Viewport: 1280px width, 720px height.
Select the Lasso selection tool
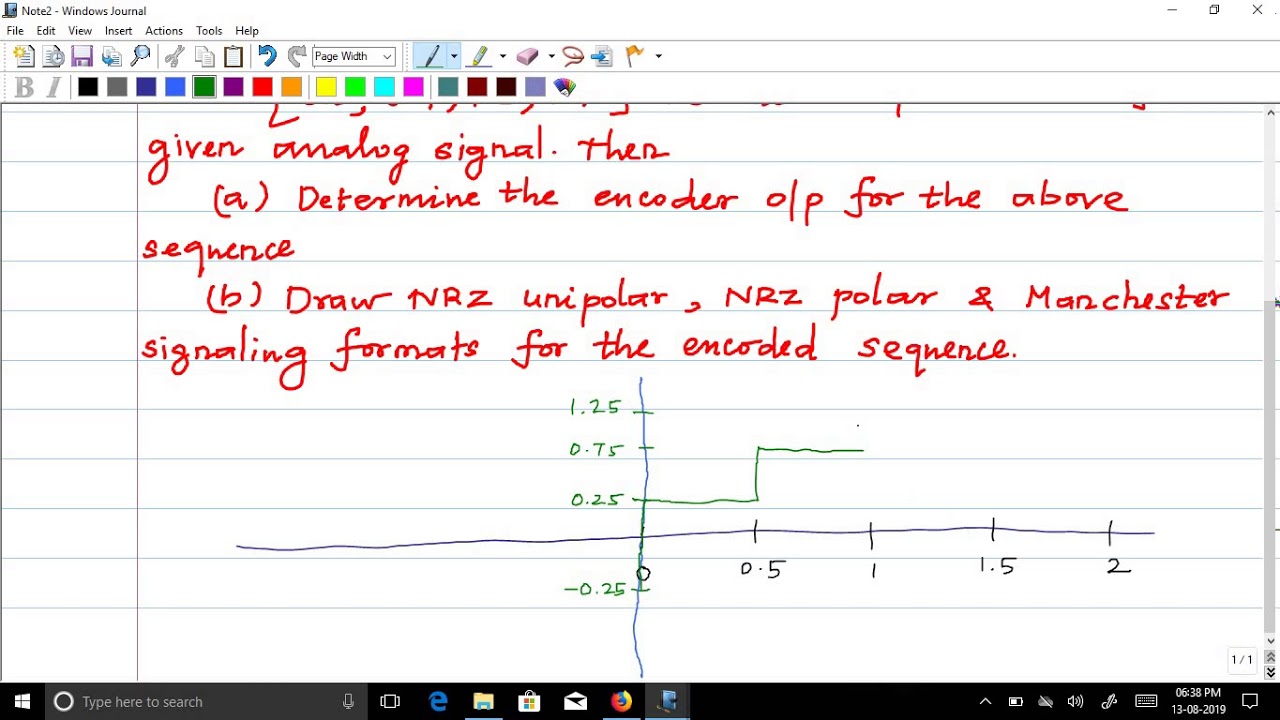click(573, 56)
